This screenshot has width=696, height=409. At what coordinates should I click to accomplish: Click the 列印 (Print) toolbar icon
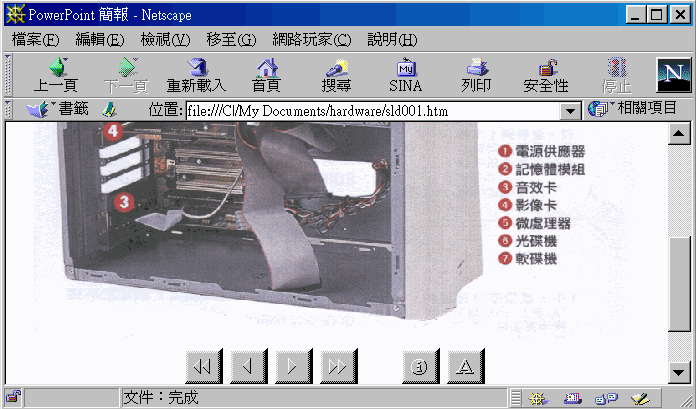point(476,75)
